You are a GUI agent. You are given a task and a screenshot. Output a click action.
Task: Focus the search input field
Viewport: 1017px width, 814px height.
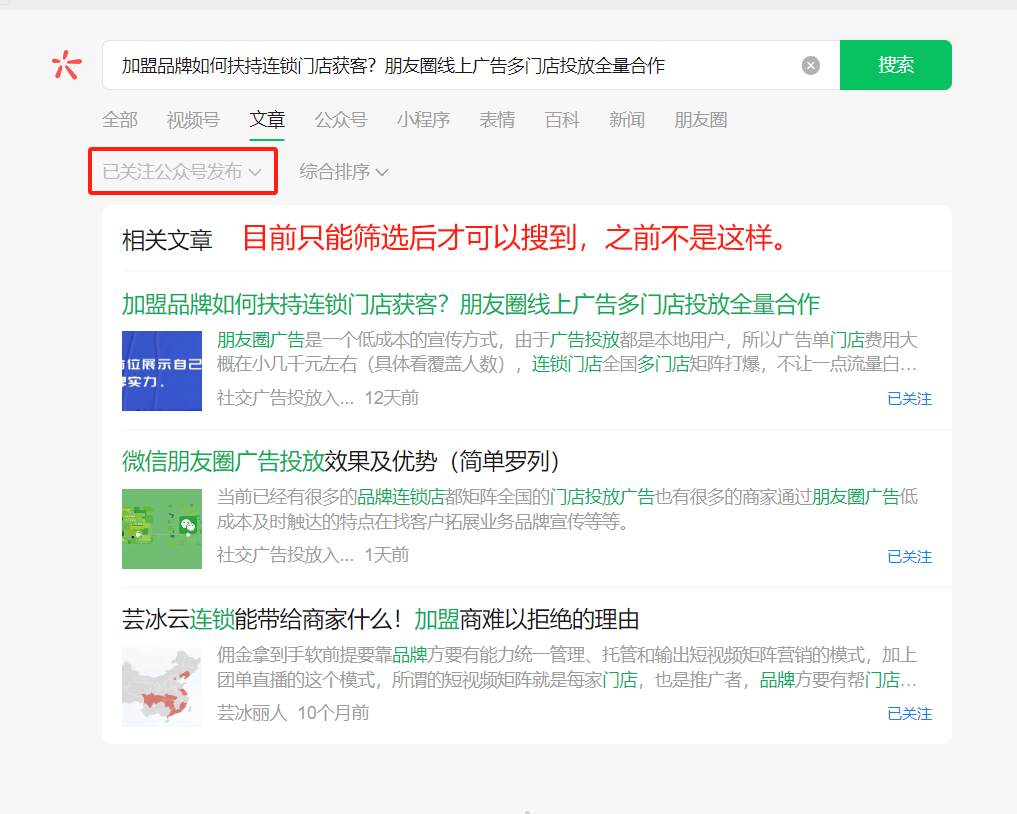tap(471, 65)
